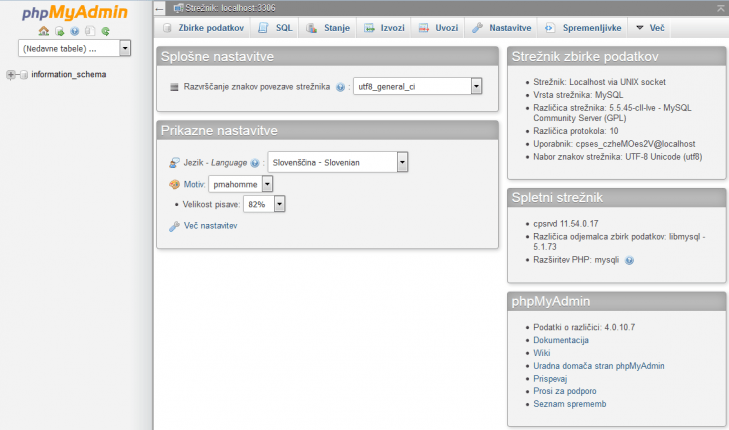
Task: Go to the Home icon in sidebar
Action: pos(44,31)
